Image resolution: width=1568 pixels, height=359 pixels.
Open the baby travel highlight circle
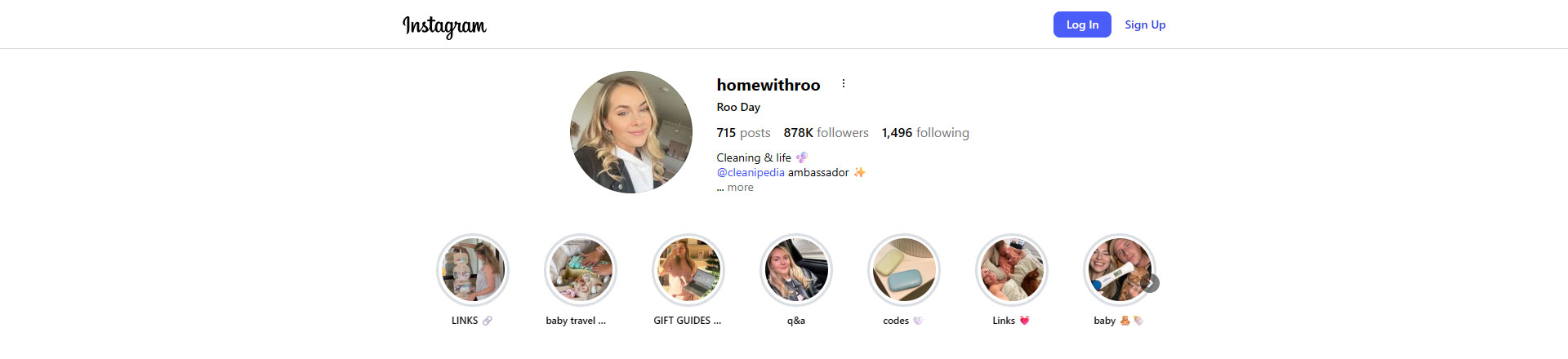click(581, 270)
